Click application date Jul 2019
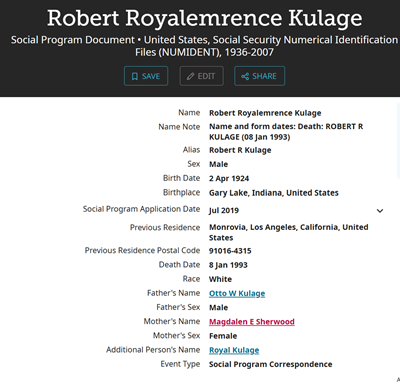 click(x=224, y=211)
